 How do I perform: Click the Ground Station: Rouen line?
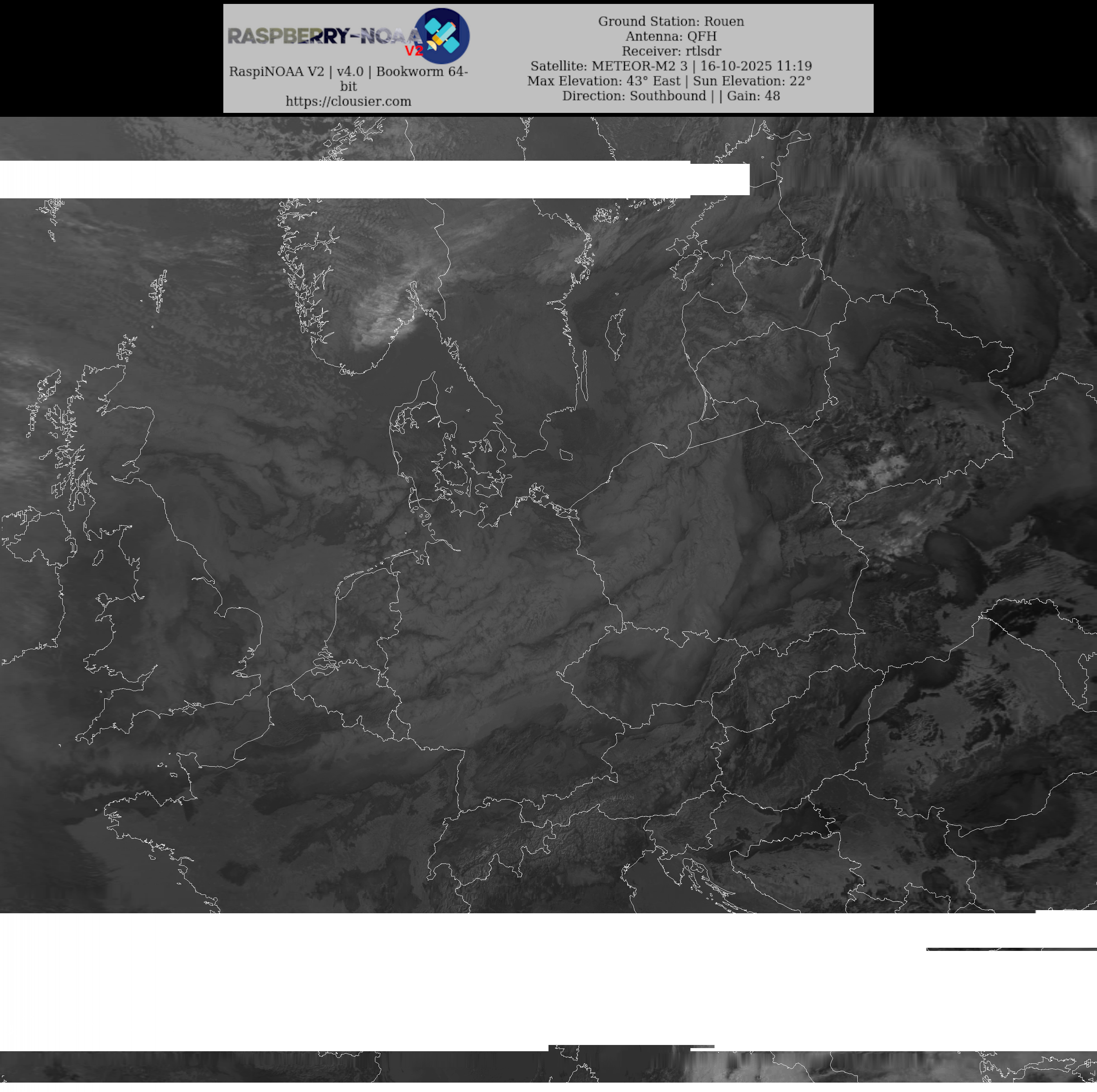click(x=671, y=21)
